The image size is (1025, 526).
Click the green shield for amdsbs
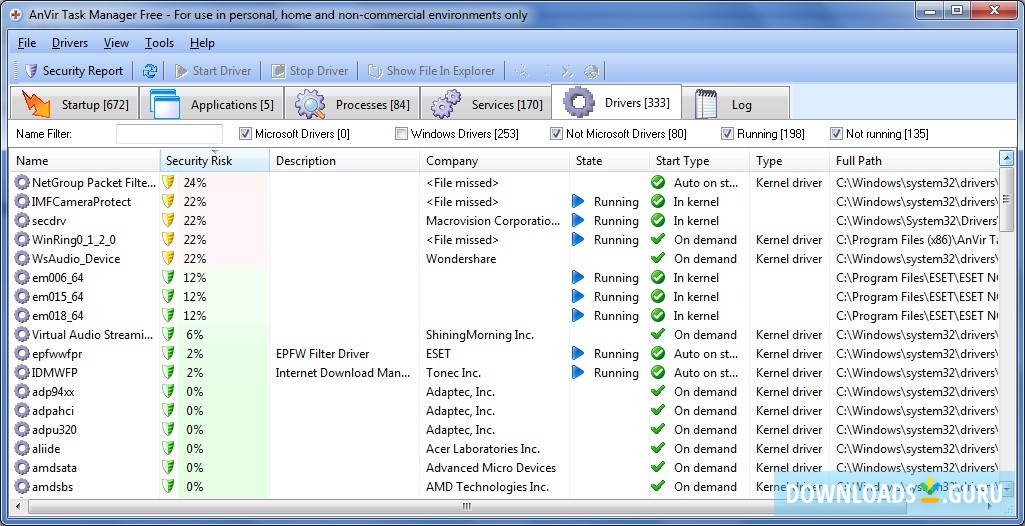[x=169, y=487]
